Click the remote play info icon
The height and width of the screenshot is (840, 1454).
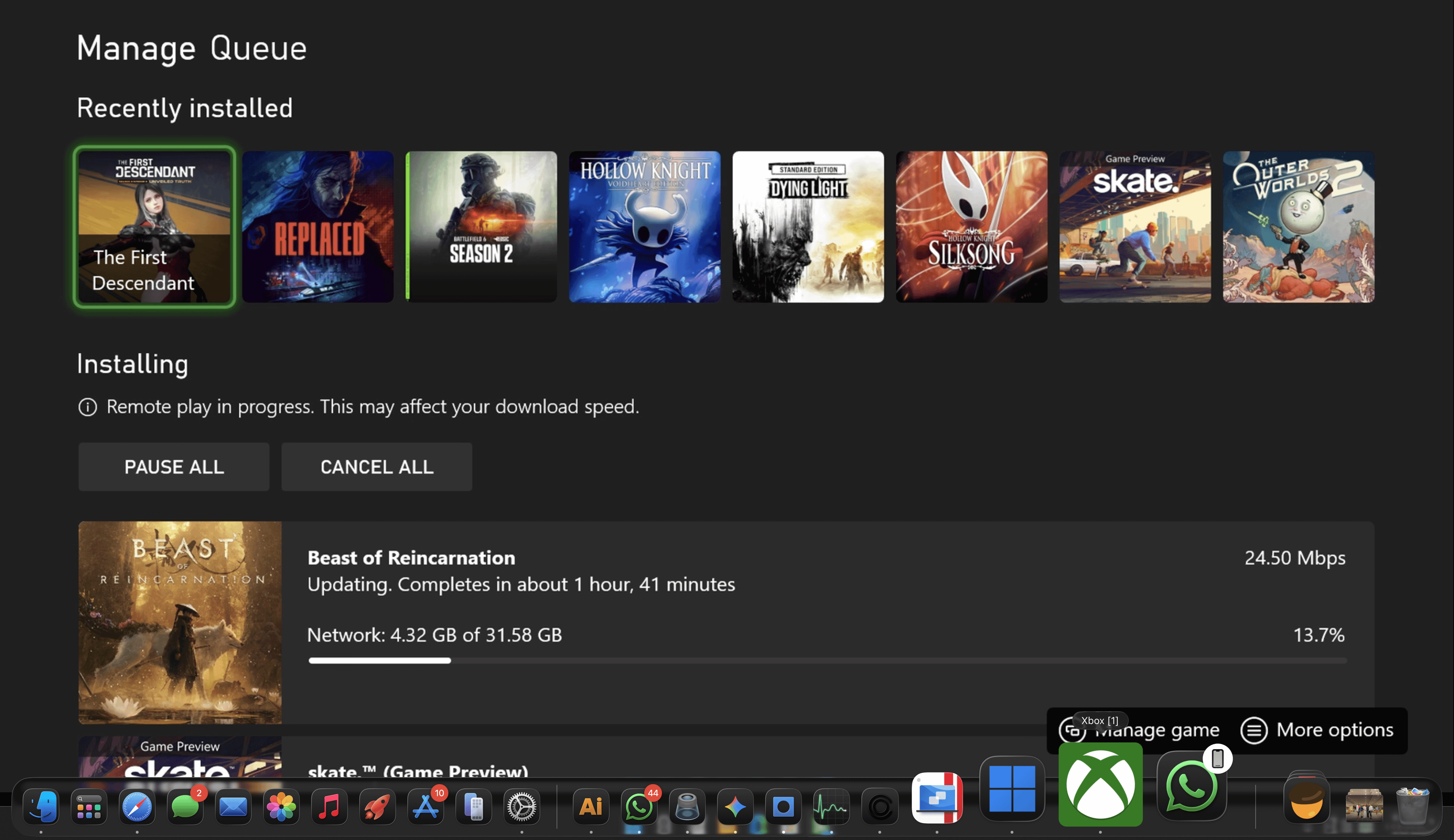(88, 407)
